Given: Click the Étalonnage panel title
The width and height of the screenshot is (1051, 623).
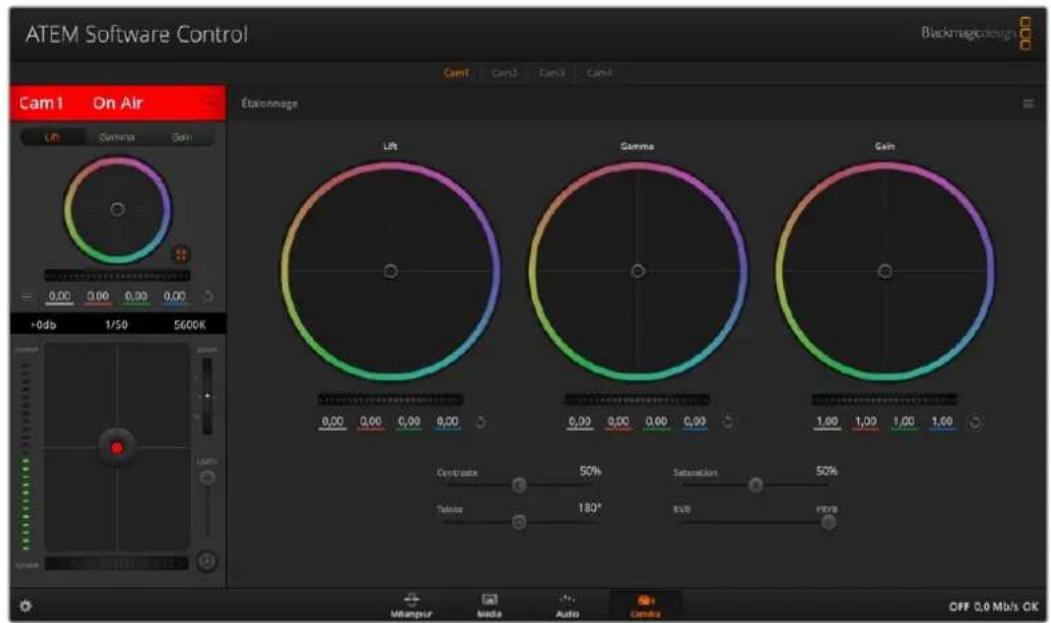Looking at the screenshot, I should click(x=269, y=104).
